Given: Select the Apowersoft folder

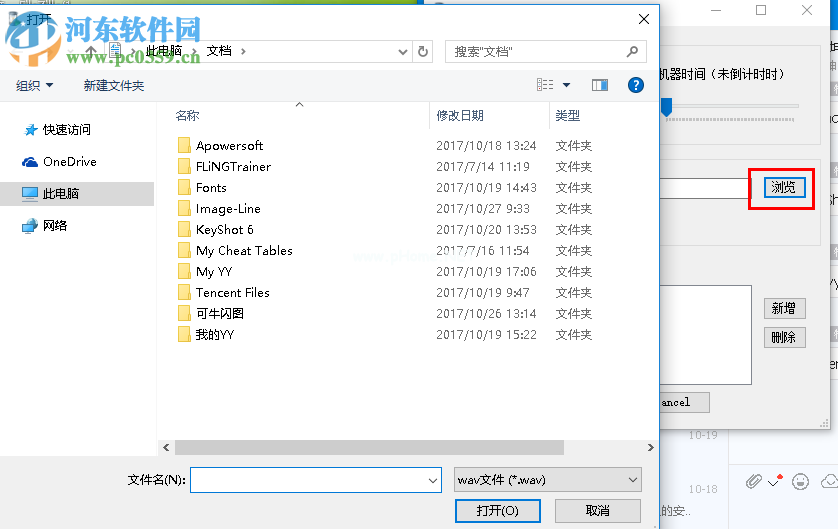Looking at the screenshot, I should tap(229, 145).
